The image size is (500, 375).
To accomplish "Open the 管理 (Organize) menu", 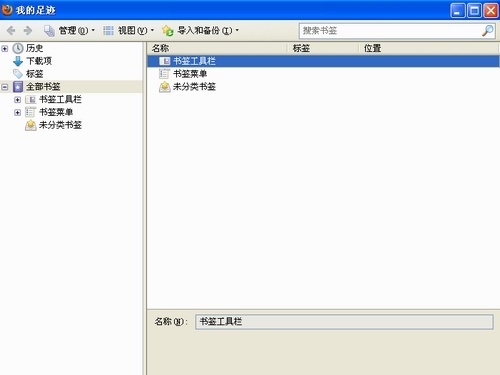I will 69,31.
